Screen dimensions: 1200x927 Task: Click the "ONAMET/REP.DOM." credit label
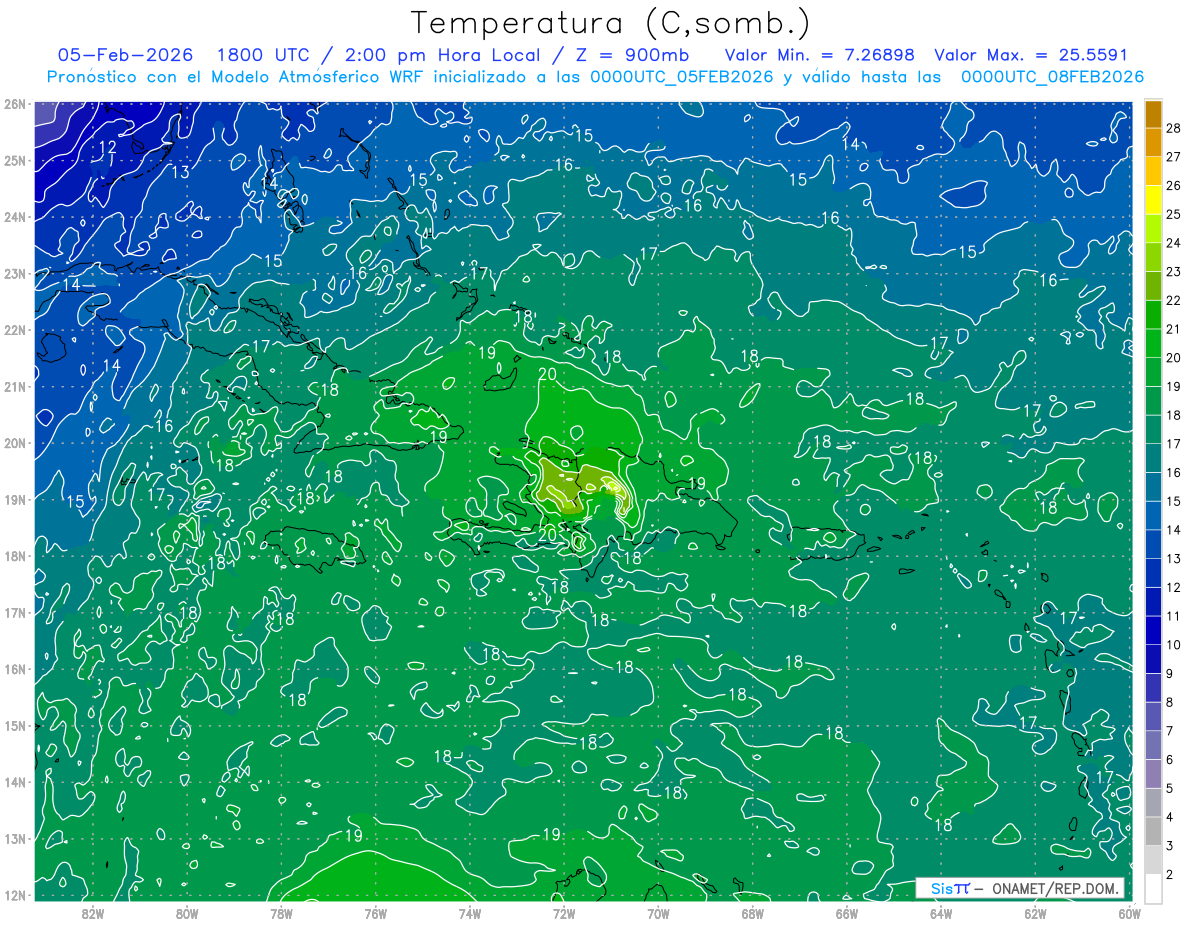[1055, 889]
